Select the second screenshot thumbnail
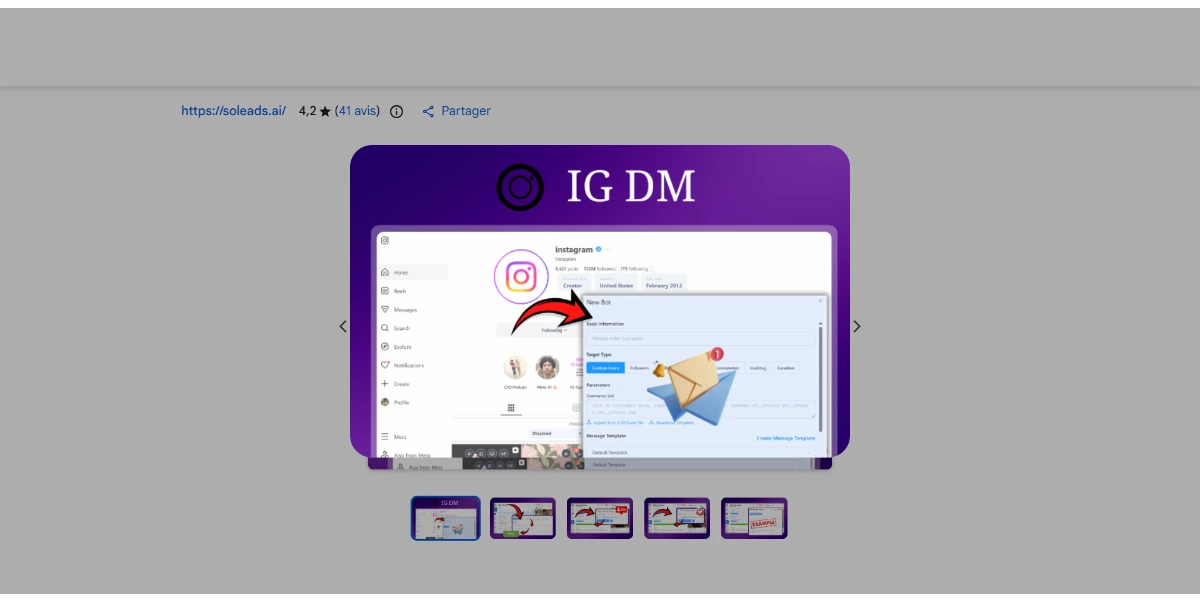1200x602 pixels. (523, 518)
